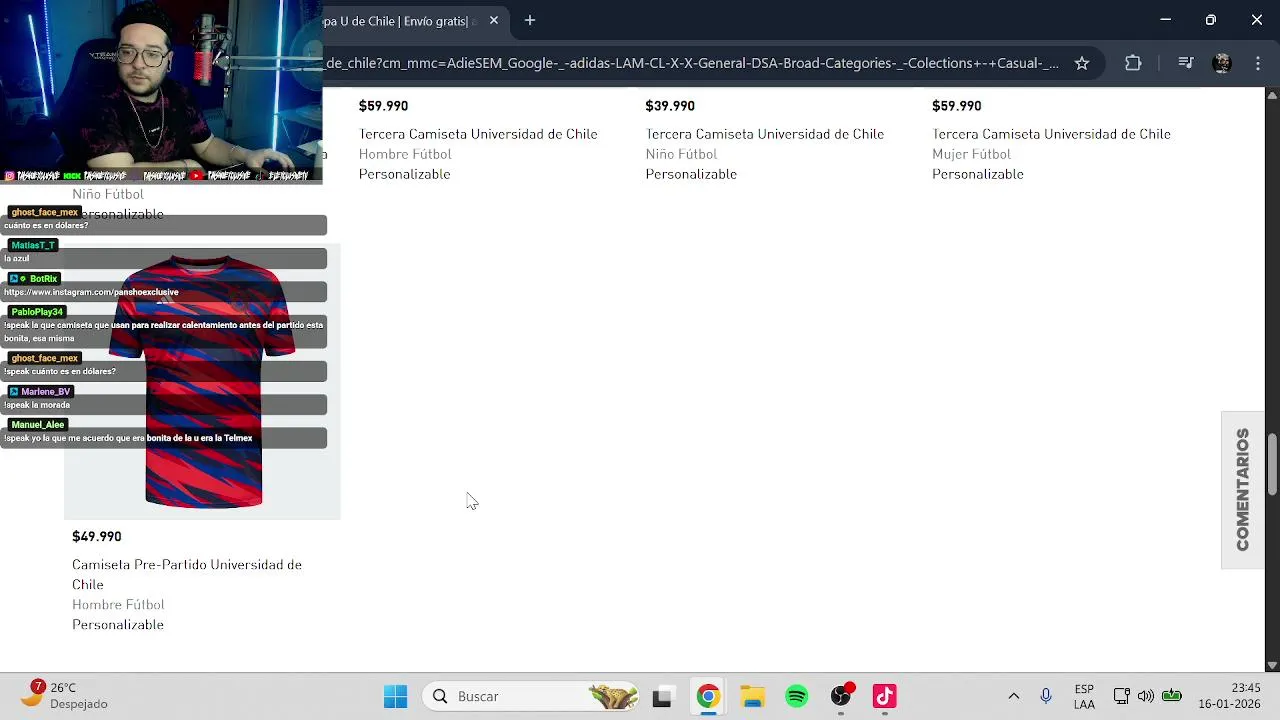The height and width of the screenshot is (720, 1280).
Task: Click the taskbar Buscar search box
Action: 531,696
